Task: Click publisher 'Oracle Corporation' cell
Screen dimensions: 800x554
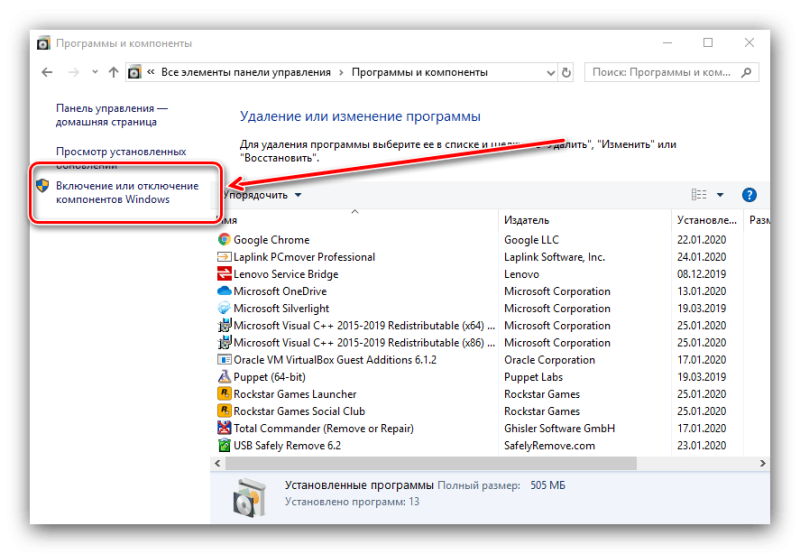Action: coord(549,360)
